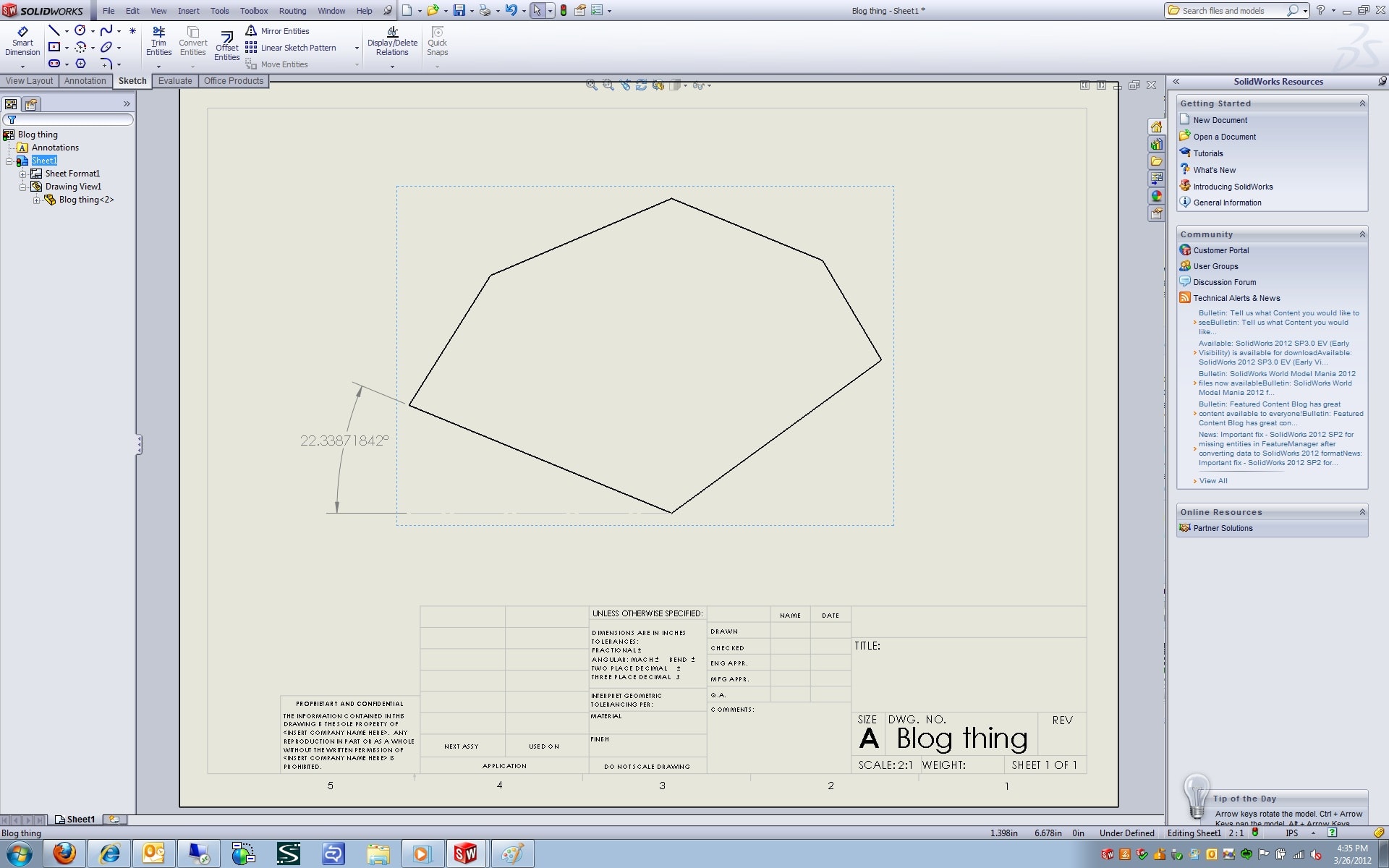Open the File Explorer task pane tab
Screen dimensions: 1389x868
coord(1156,161)
